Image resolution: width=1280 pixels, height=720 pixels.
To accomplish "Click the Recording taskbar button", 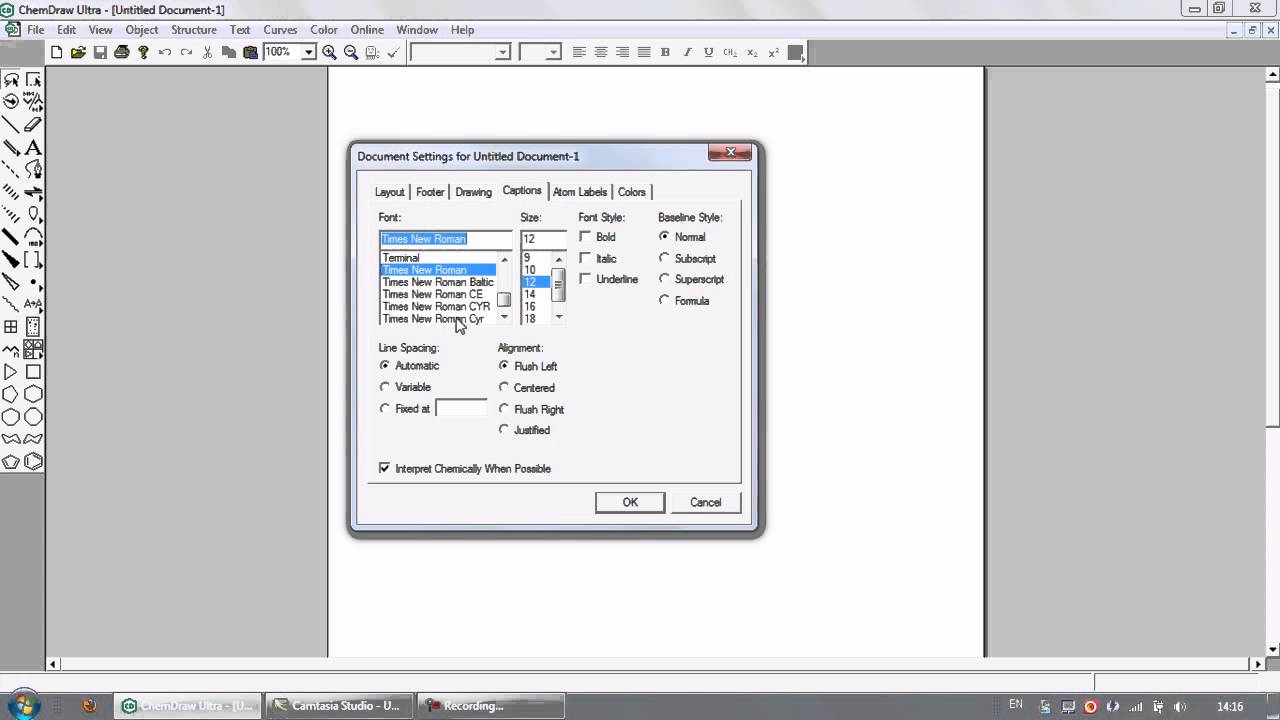I will tap(488, 706).
